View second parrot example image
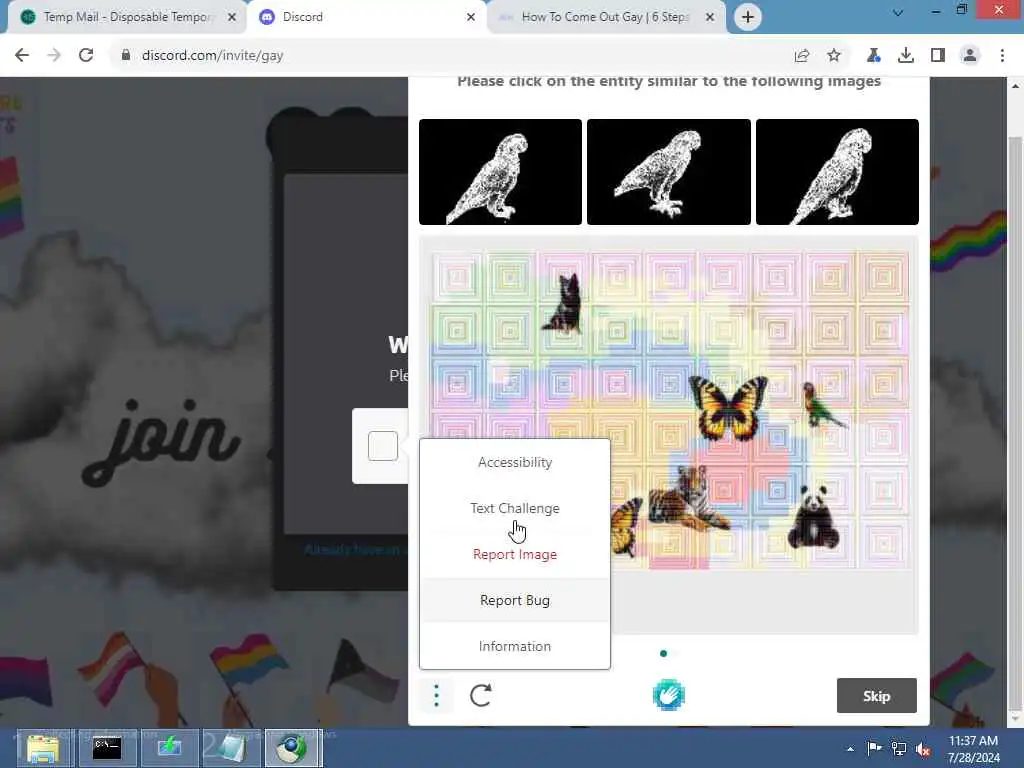 coord(669,172)
